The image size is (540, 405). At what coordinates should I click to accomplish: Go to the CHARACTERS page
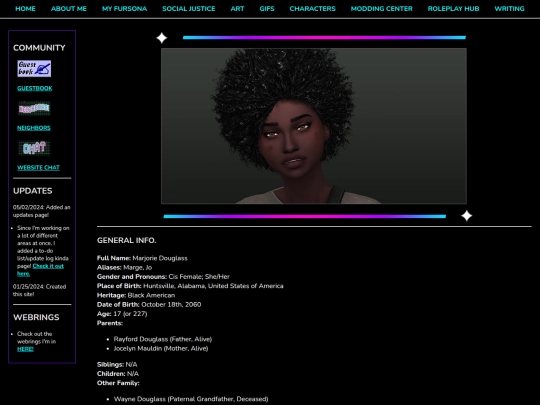(x=312, y=9)
